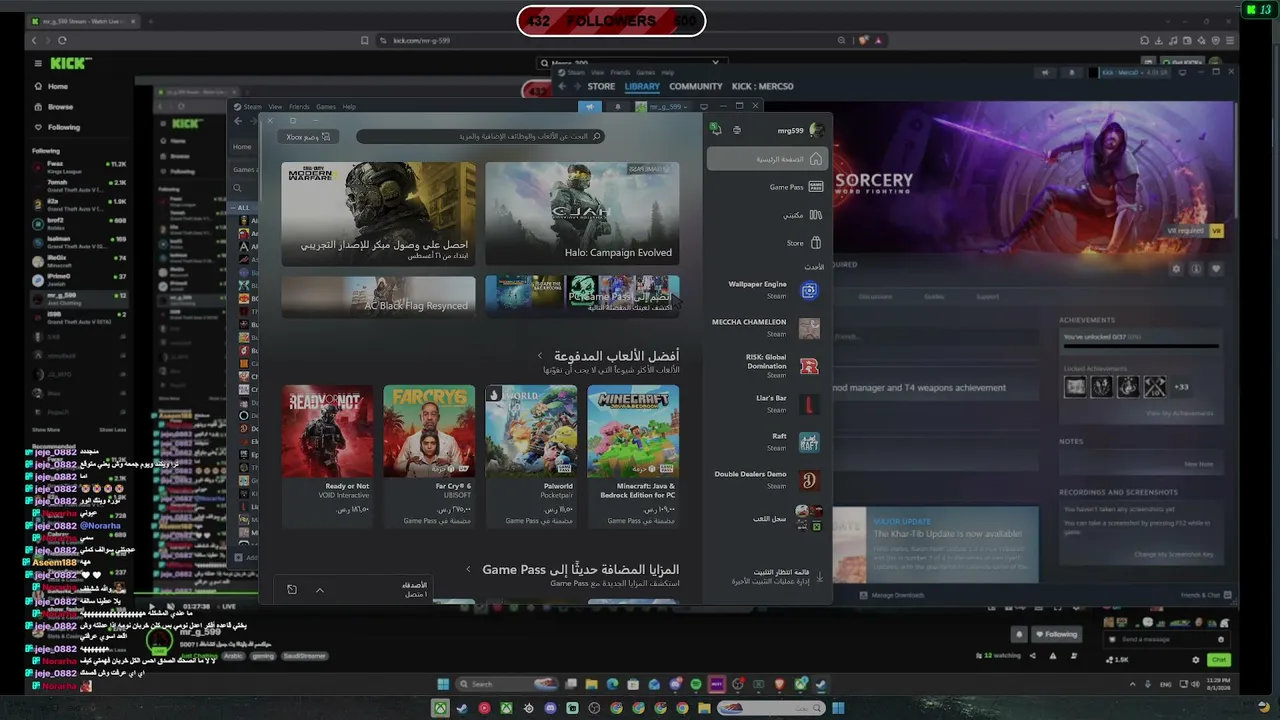Open the Modern Warfare early access banner
The height and width of the screenshot is (720, 1280).
click(x=379, y=214)
